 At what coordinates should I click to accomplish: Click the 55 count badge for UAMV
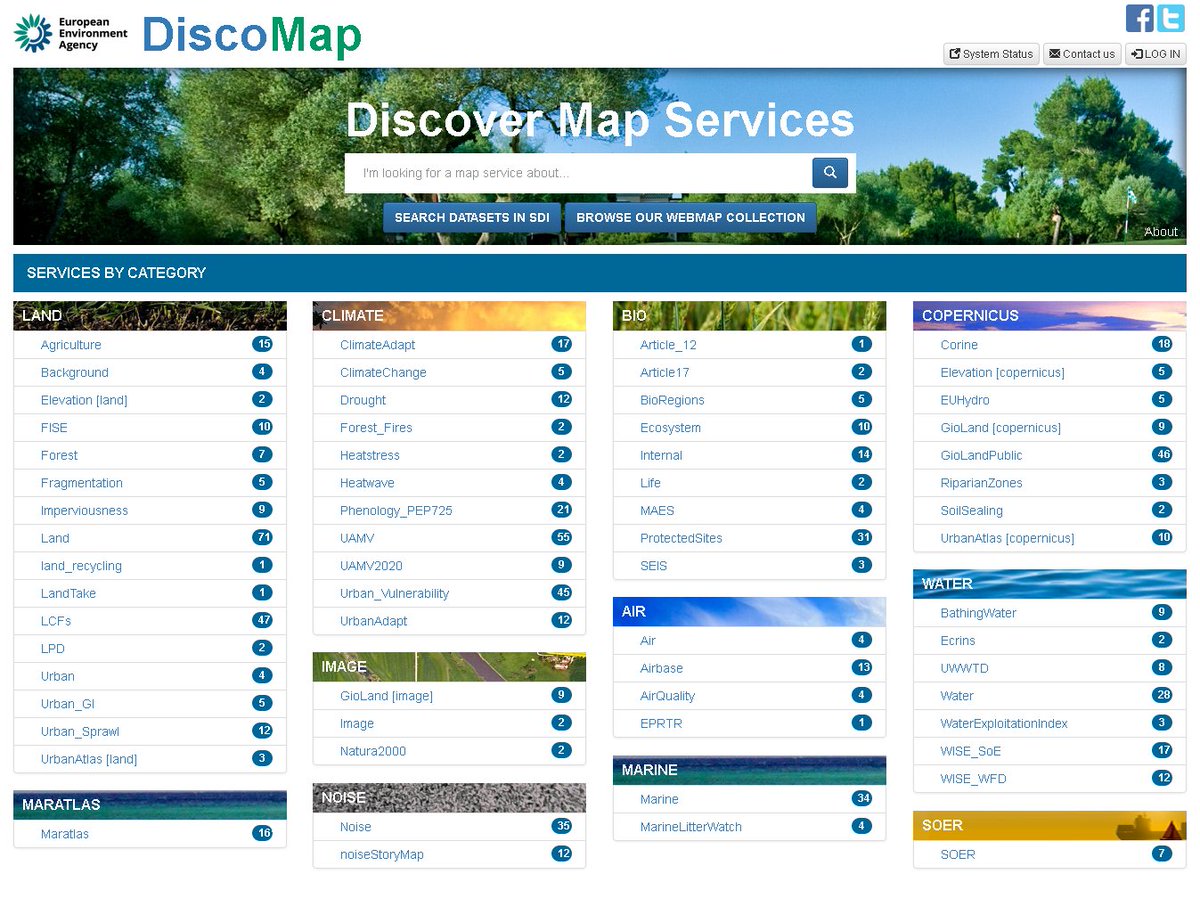tap(562, 538)
